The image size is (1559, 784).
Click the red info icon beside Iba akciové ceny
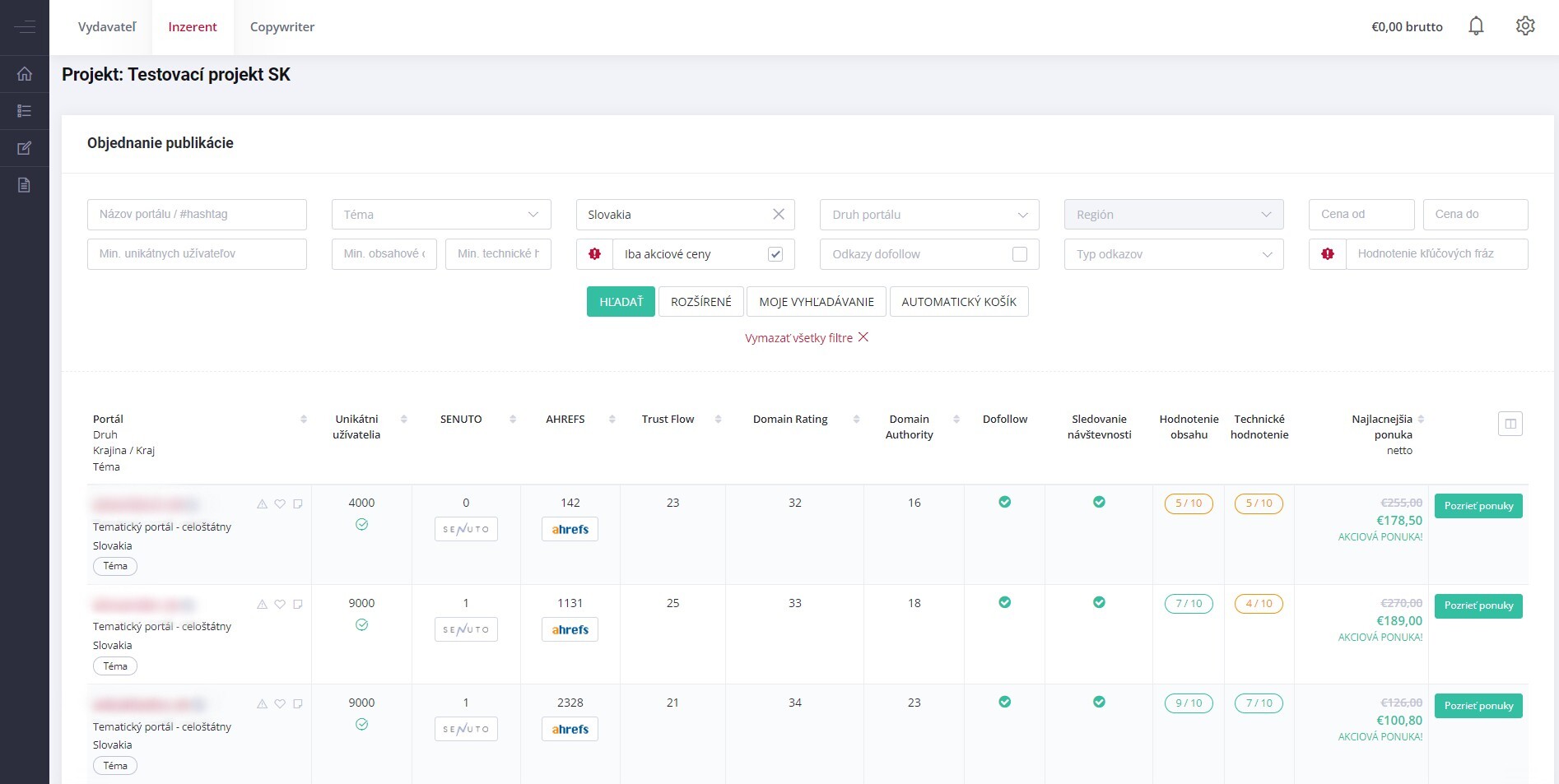pos(594,254)
